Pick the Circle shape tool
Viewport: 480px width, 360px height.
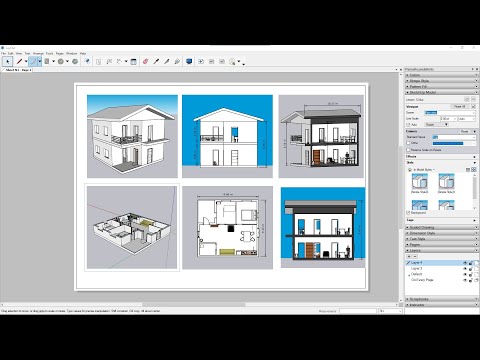point(61,61)
